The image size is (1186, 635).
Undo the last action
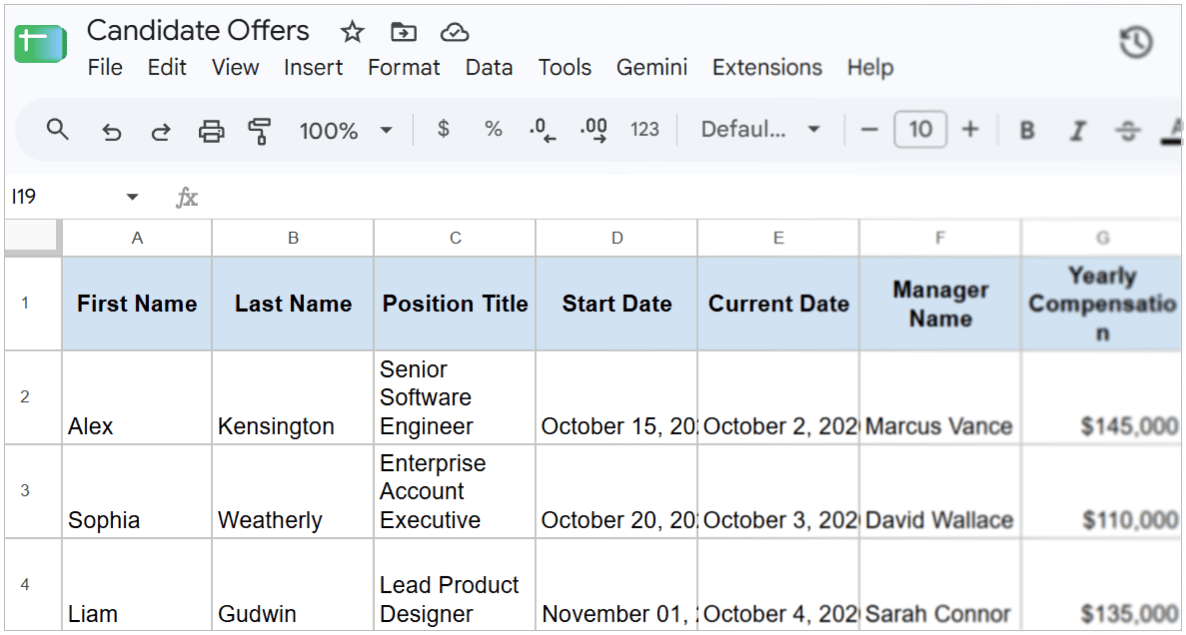click(112, 132)
